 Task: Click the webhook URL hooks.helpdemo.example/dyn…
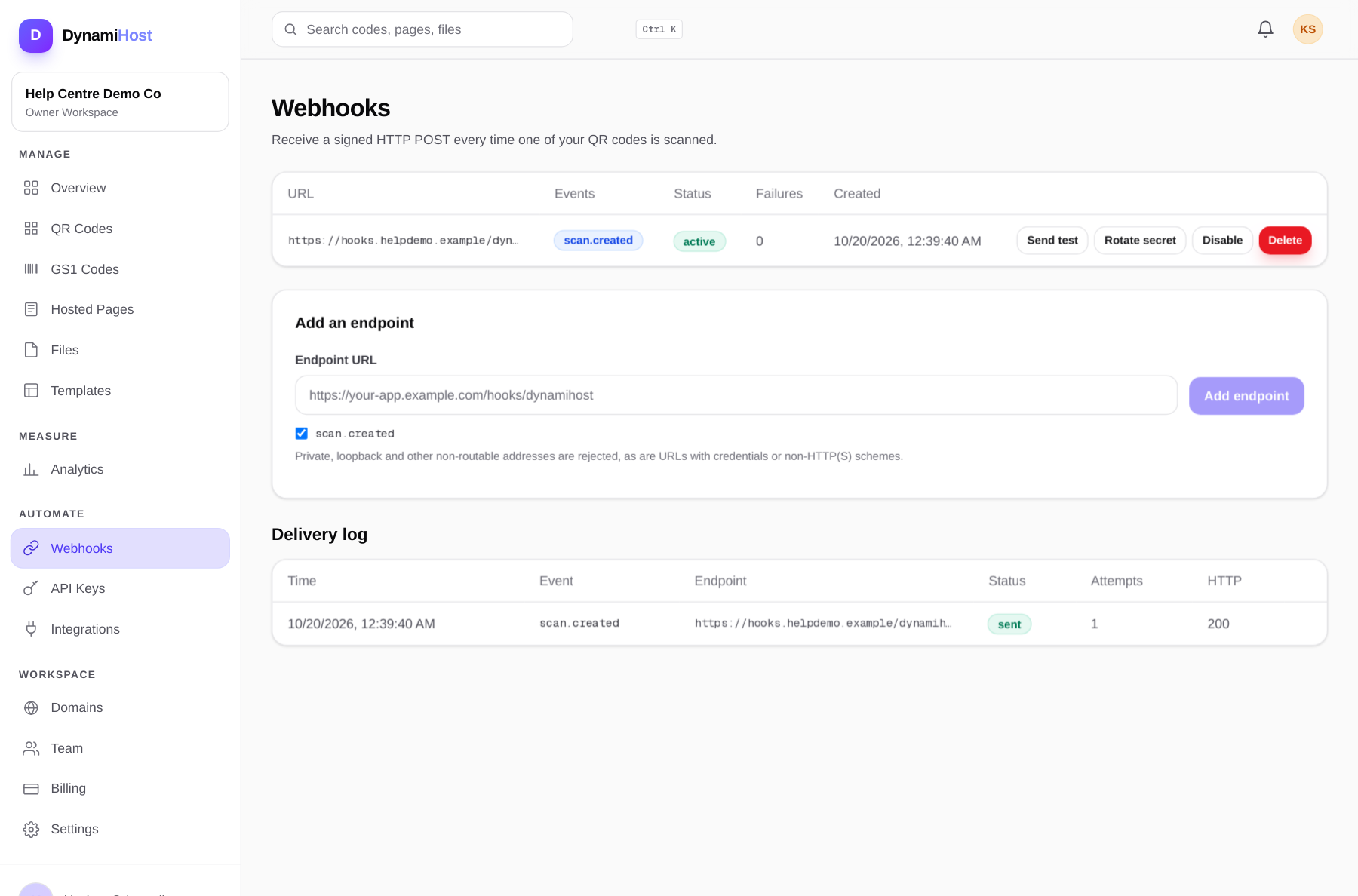point(404,241)
